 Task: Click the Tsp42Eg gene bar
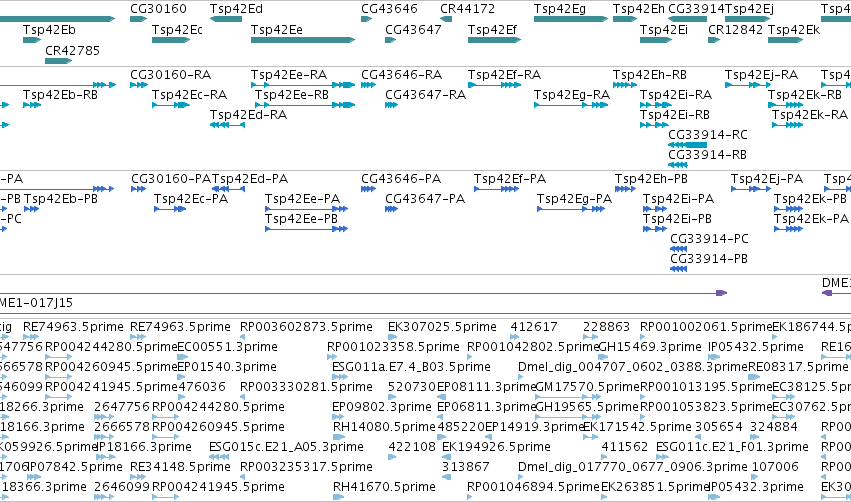(571, 19)
